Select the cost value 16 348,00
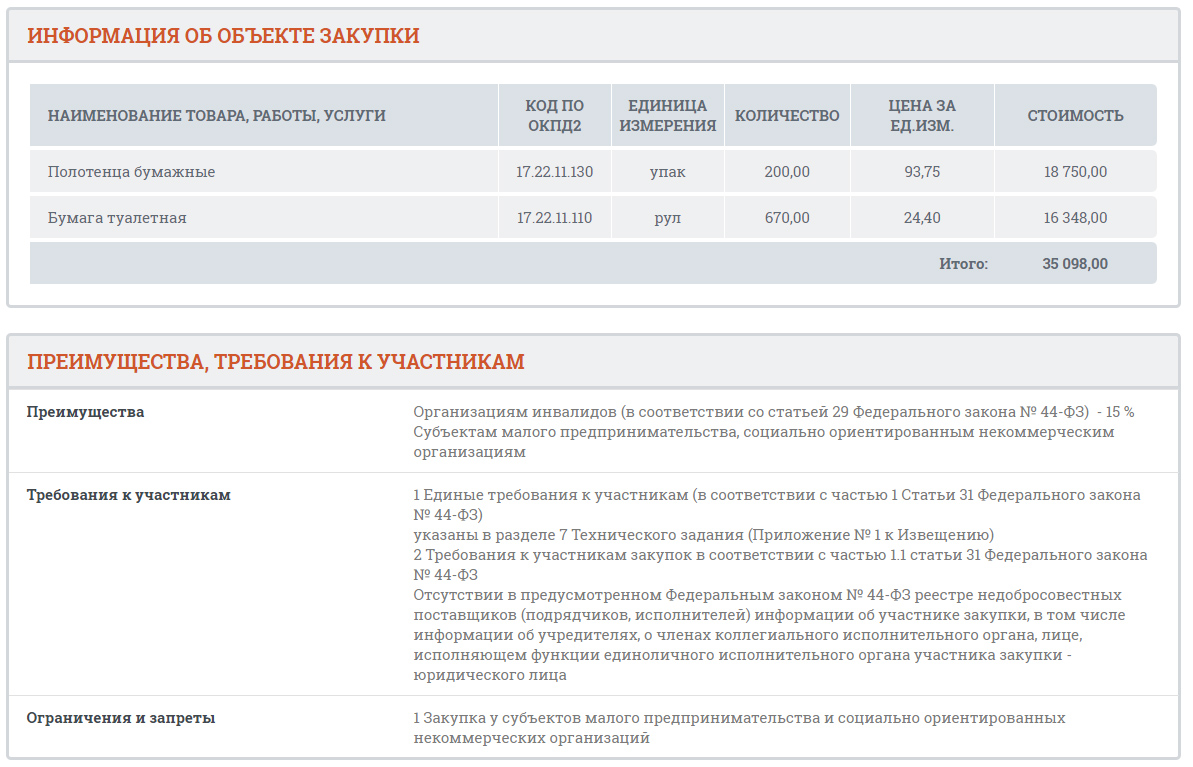The width and height of the screenshot is (1193, 767). point(1075,218)
